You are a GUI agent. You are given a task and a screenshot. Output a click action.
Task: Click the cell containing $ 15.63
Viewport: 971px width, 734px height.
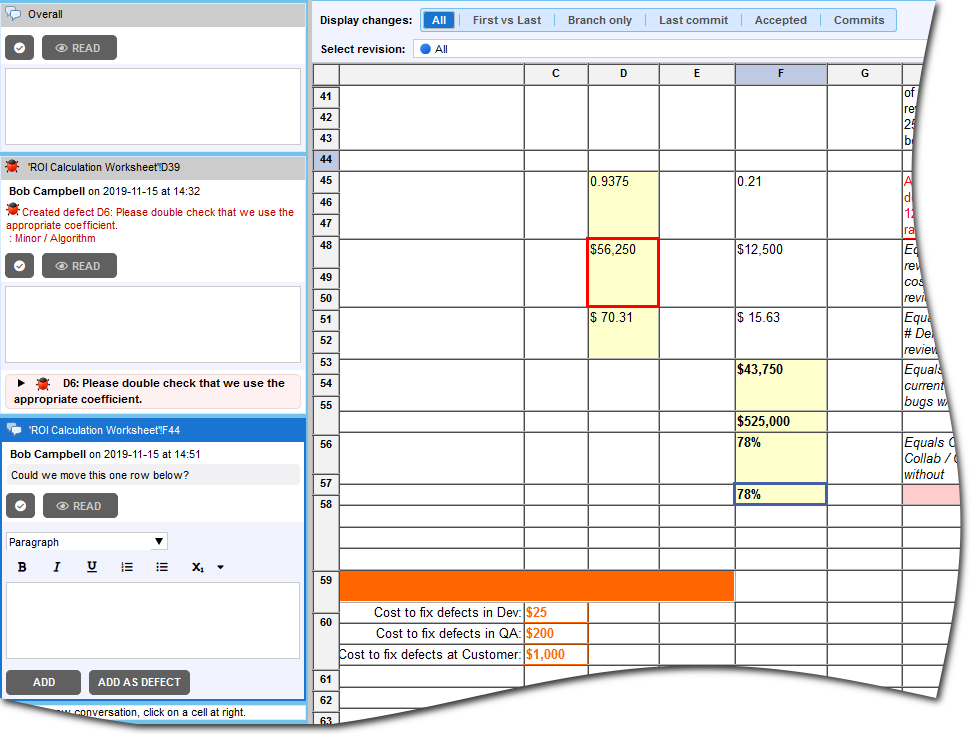click(781, 333)
